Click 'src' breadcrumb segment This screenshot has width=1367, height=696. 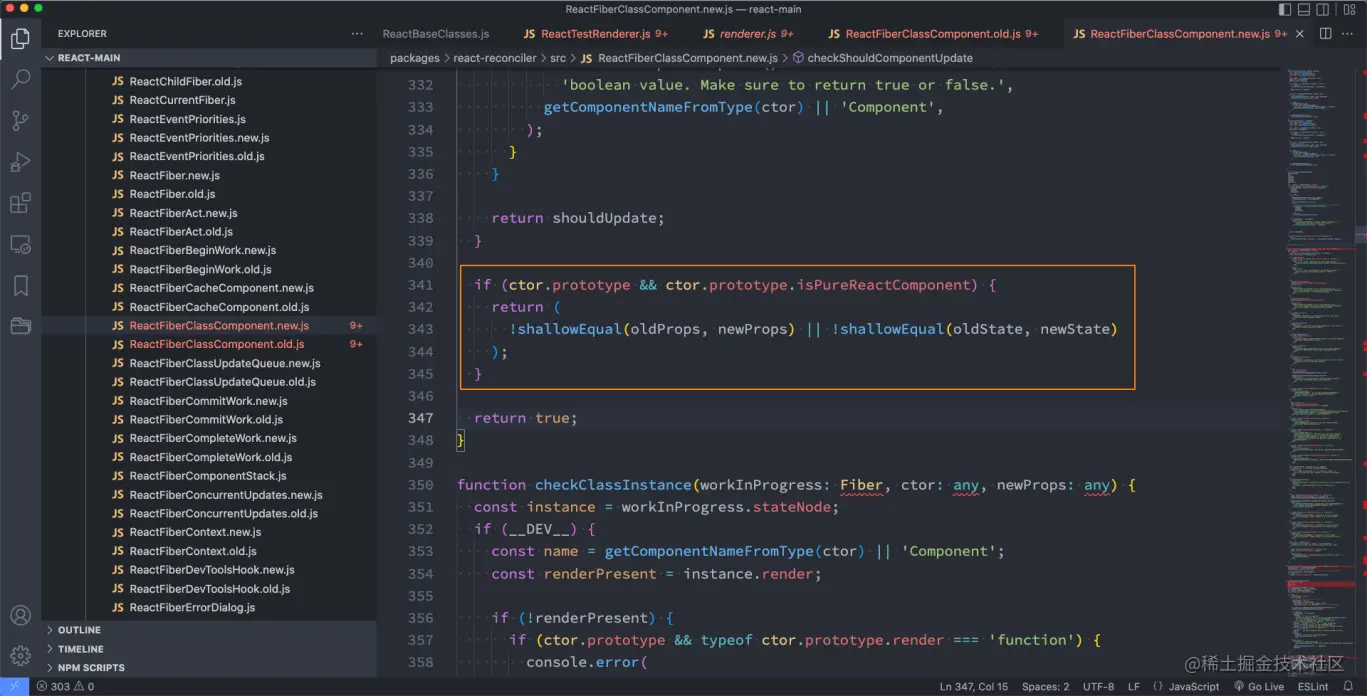557,58
